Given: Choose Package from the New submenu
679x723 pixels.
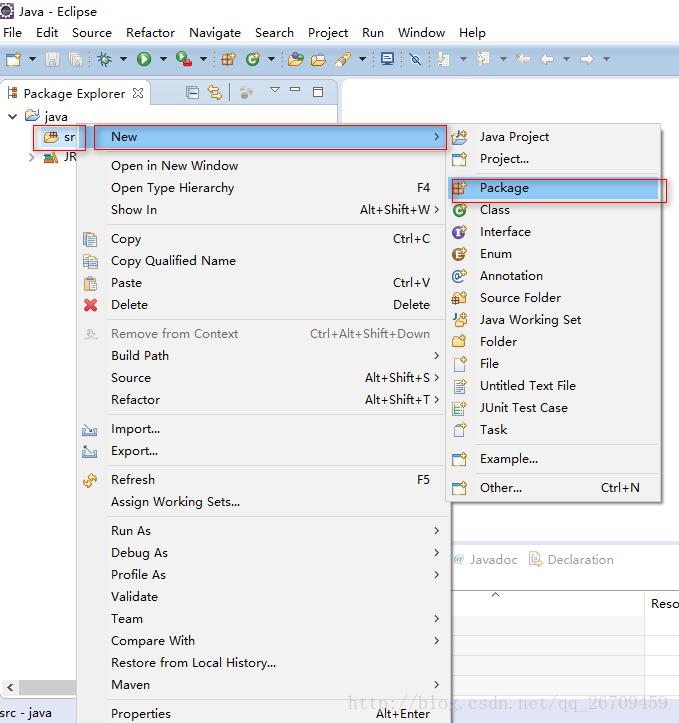Looking at the screenshot, I should (x=553, y=188).
